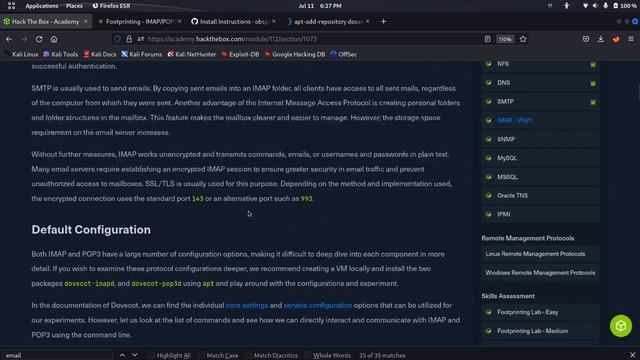Open the Firefox ESR app menu
The height and width of the screenshot is (360, 640).
[111, 6]
